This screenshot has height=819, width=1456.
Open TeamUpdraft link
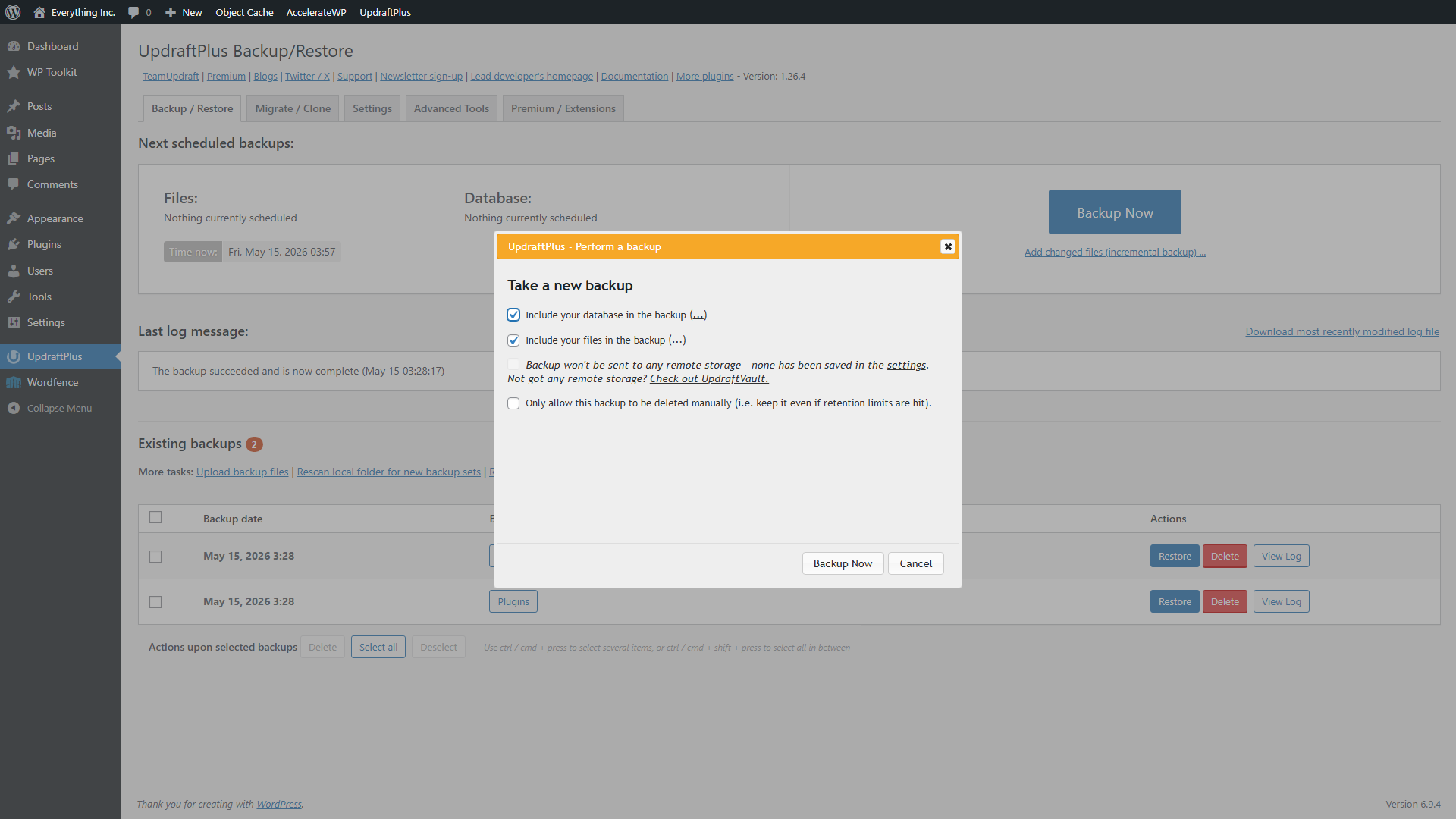pyautogui.click(x=171, y=76)
